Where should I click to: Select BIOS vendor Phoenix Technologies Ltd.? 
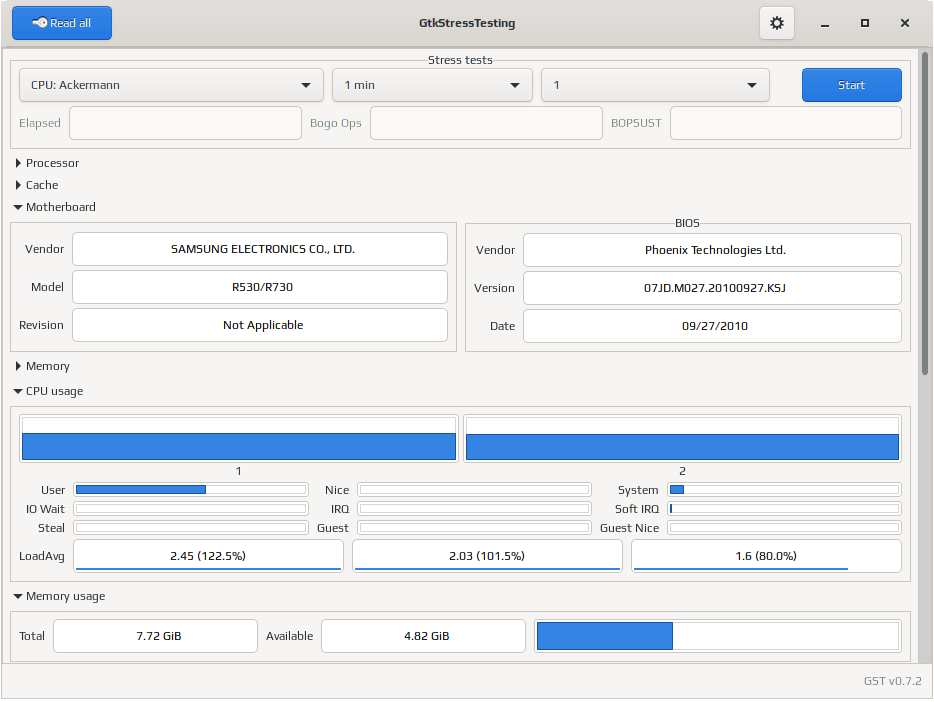pyautogui.click(x=712, y=250)
